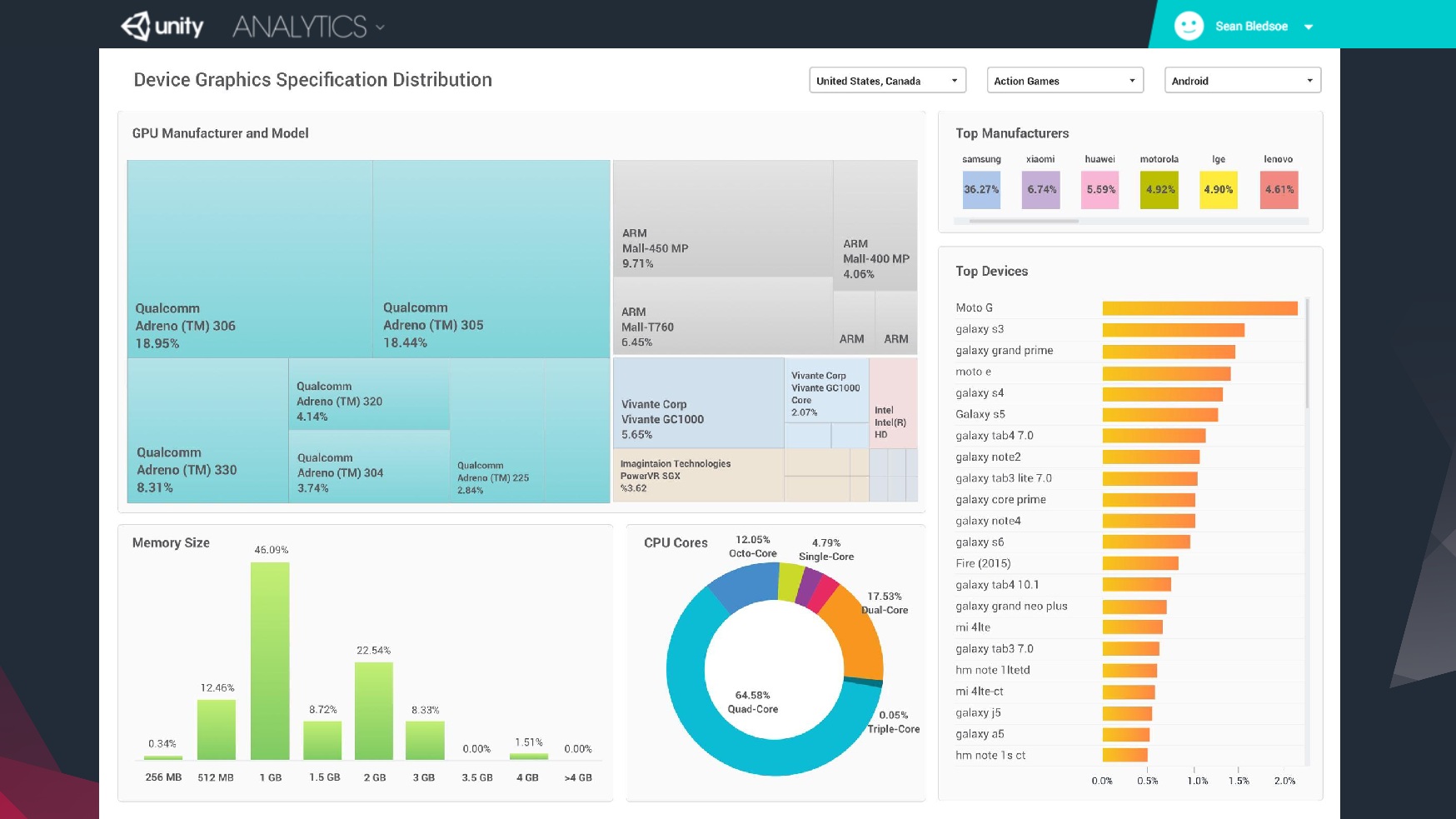1456x819 pixels.
Task: Click the Adreno (TM) 320 treemap tile
Action: click(369, 394)
